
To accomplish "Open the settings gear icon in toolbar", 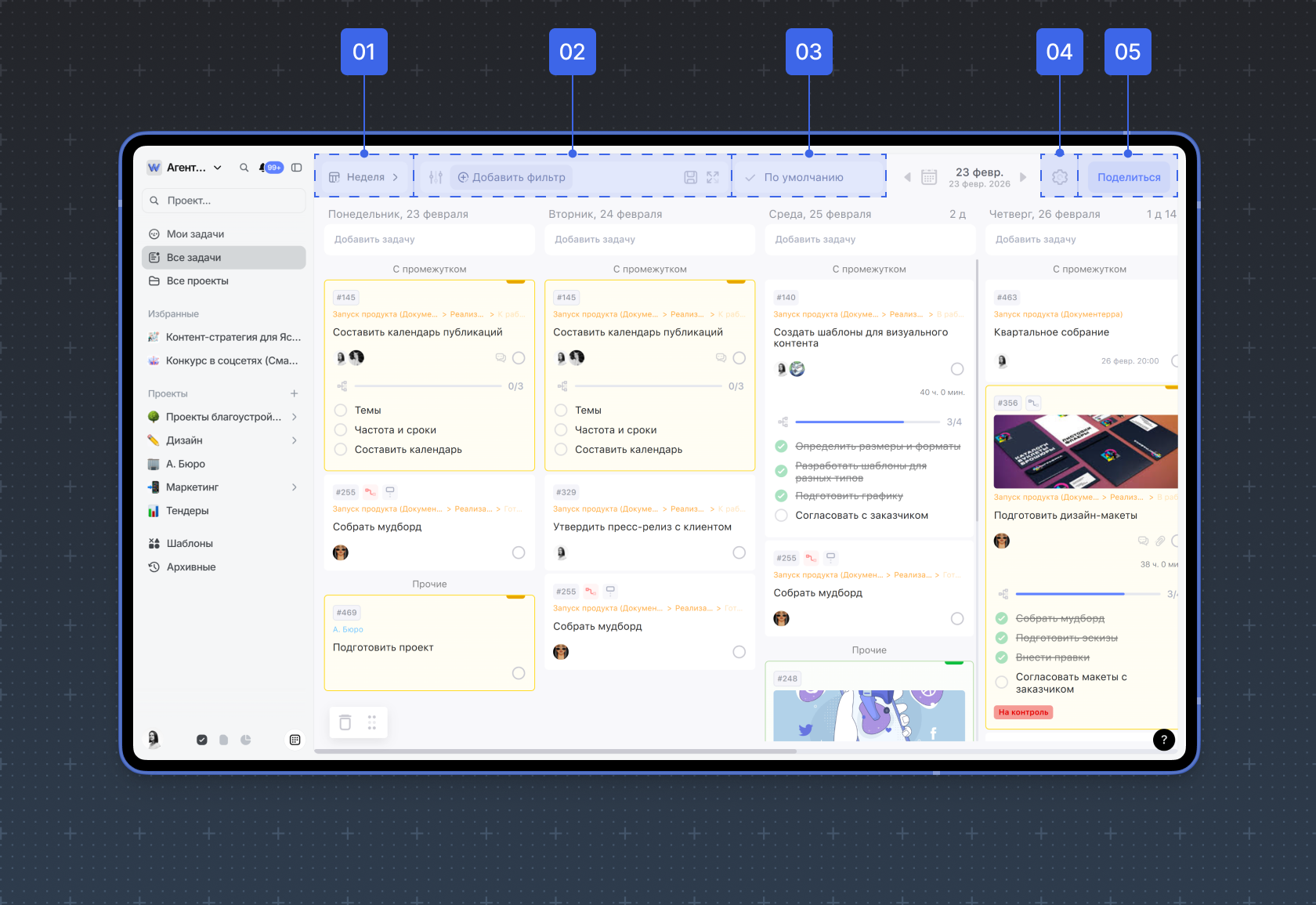I will tap(1060, 177).
